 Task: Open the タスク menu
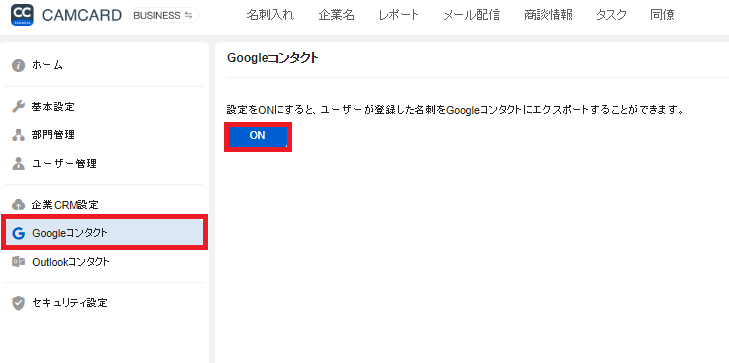(x=611, y=15)
